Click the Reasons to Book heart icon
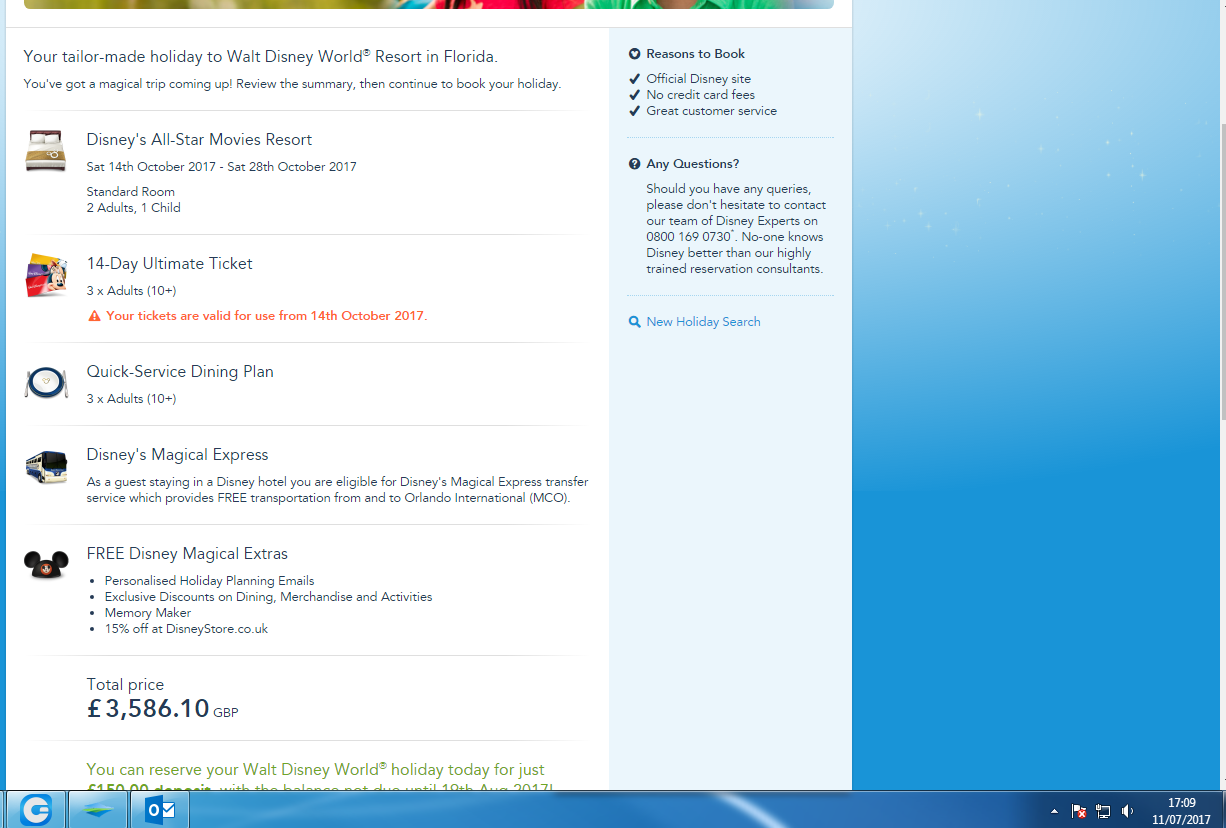 point(634,54)
